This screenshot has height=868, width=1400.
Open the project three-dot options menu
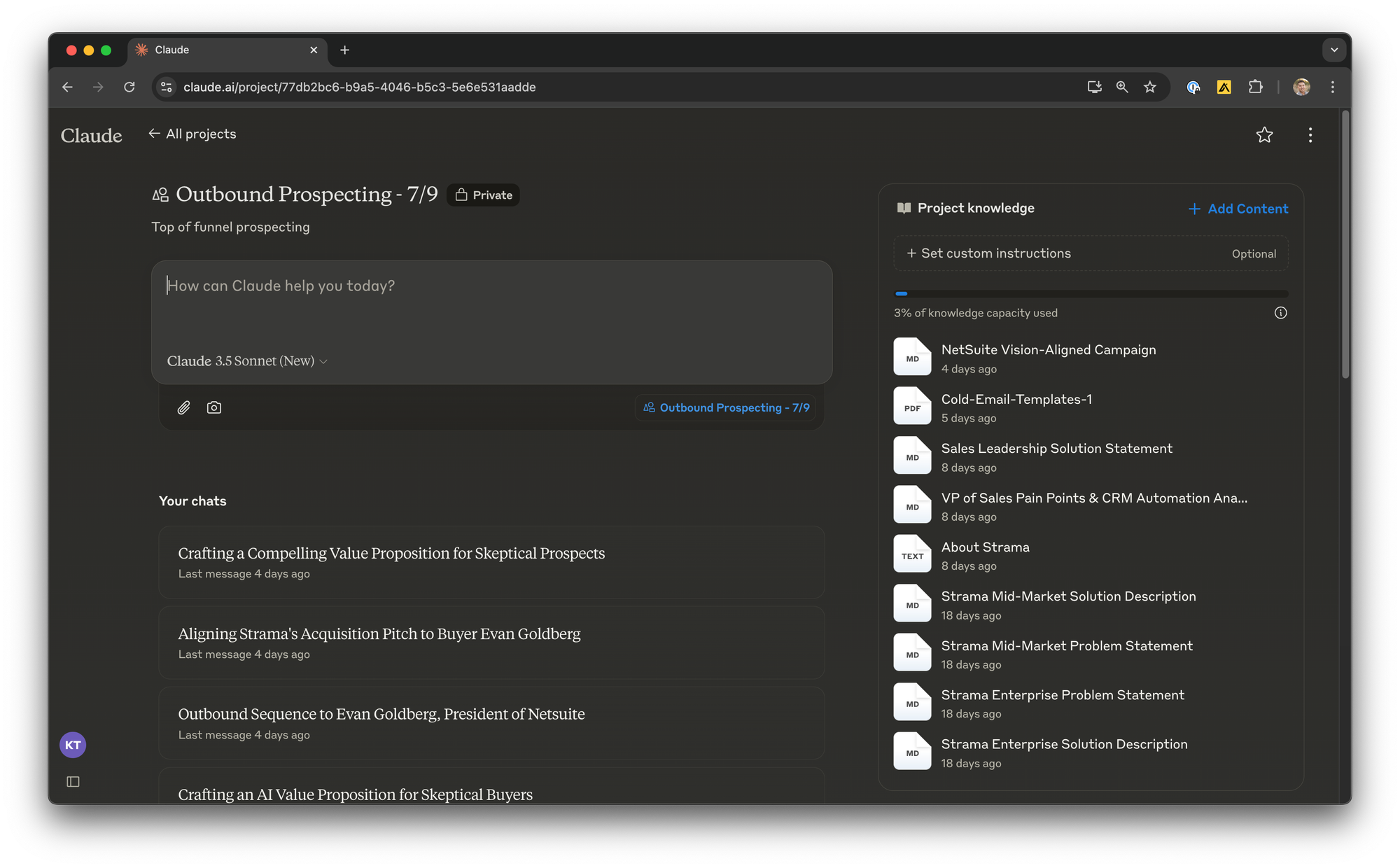click(x=1310, y=135)
